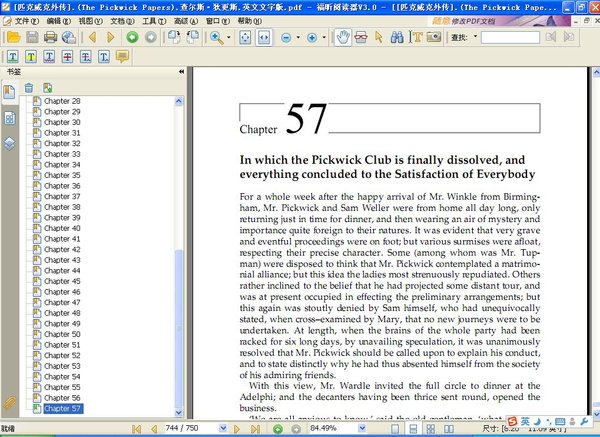Open the 84.49% zoom level dropdown

tap(362, 428)
